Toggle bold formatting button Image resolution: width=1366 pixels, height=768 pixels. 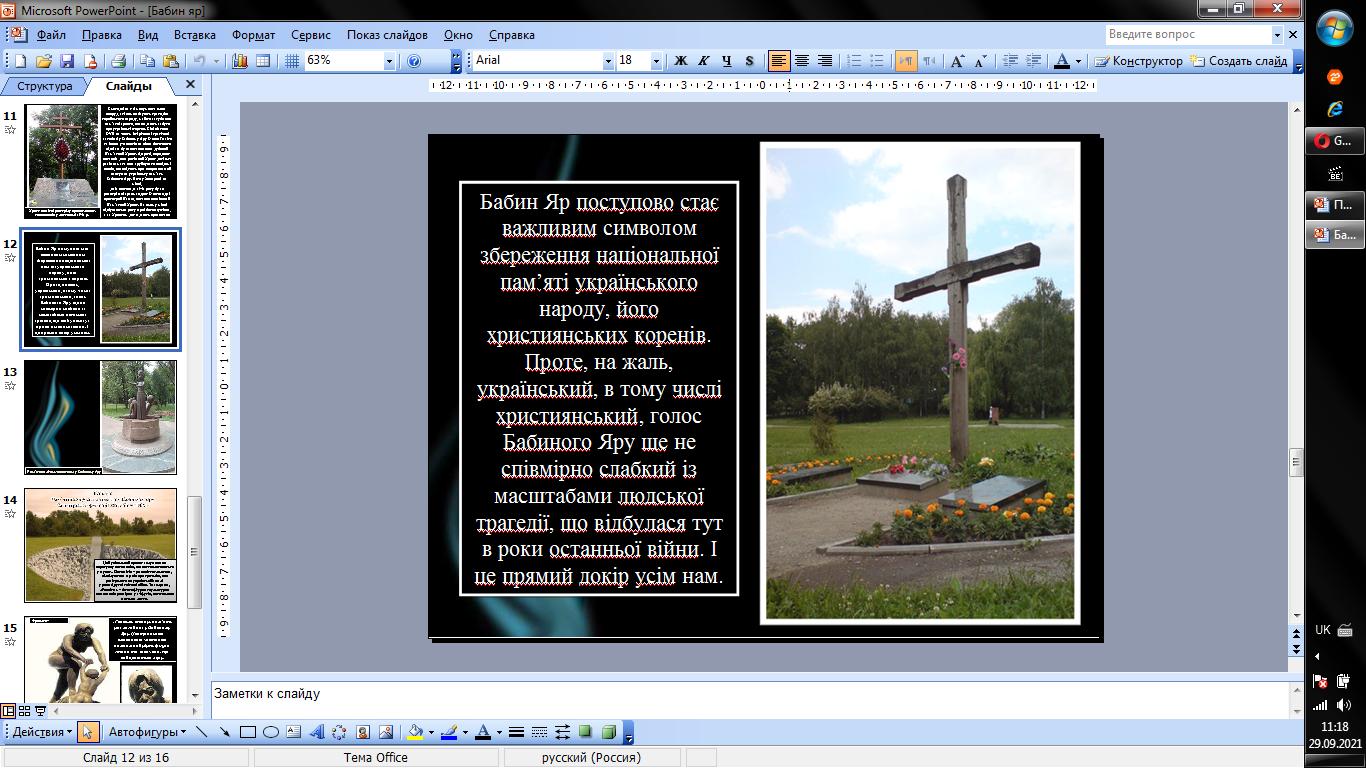click(x=681, y=61)
